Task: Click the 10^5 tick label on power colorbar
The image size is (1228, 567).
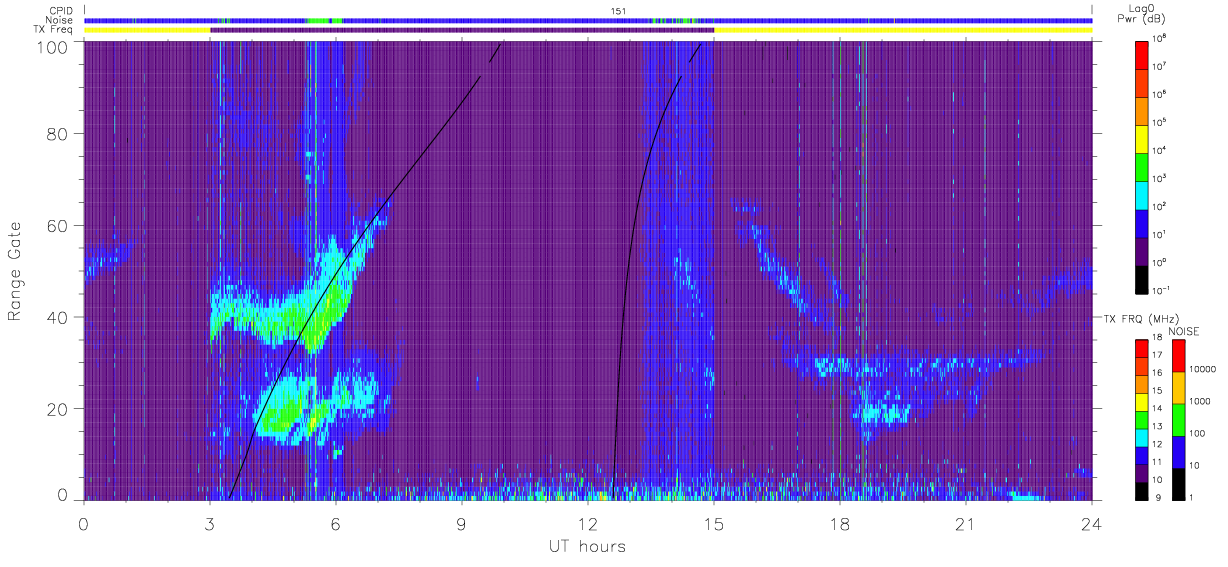Action: tap(1160, 122)
